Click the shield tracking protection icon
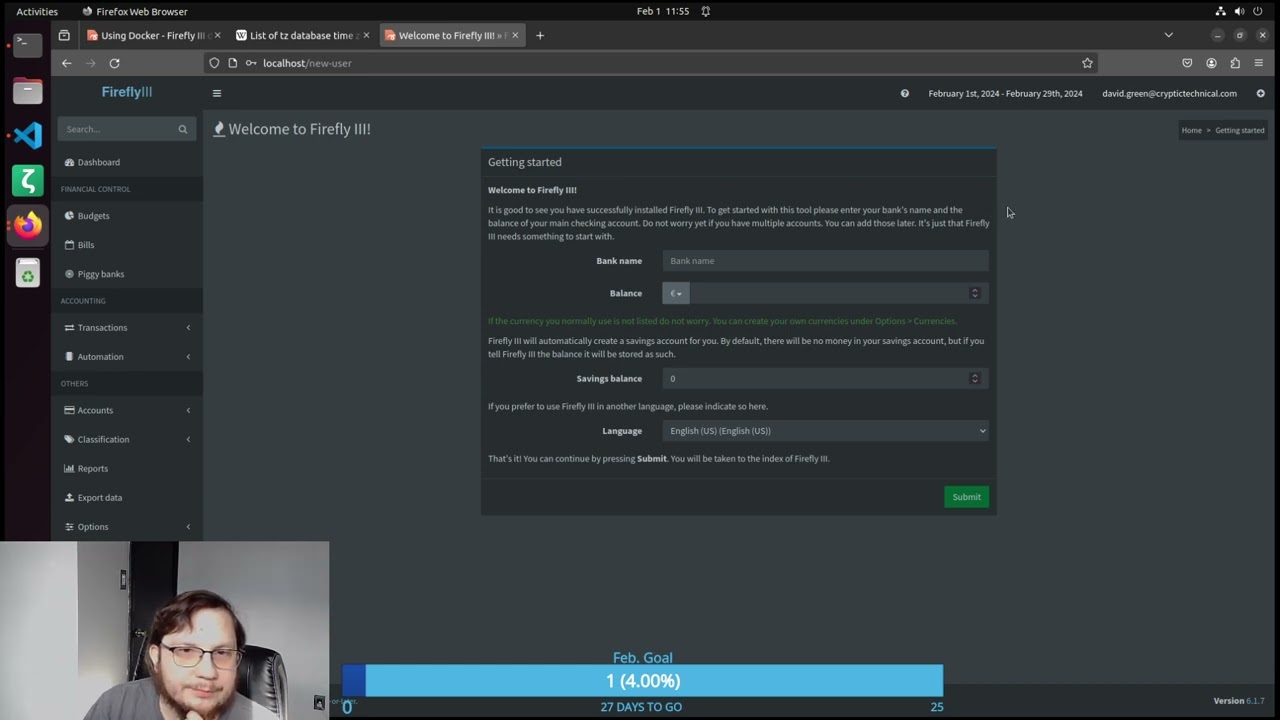This screenshot has height=720, width=1280. coord(214,63)
